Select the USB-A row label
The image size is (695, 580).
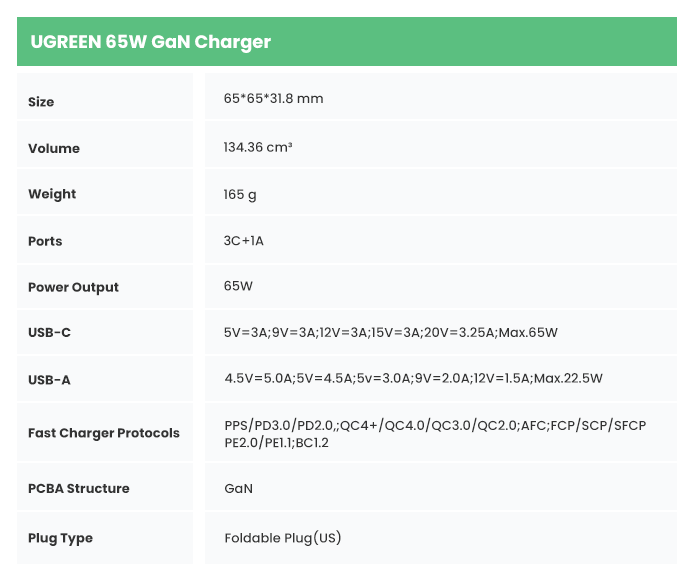tap(49, 380)
